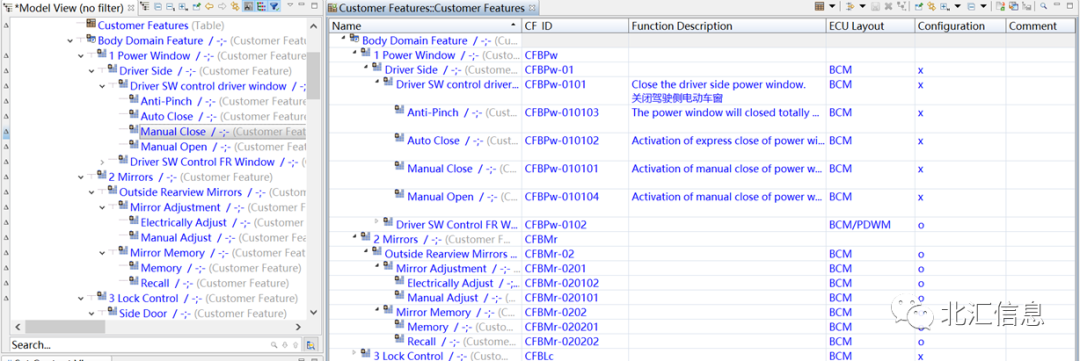
Task: Collapse 1 Power Window in Model View
Action: coord(81,56)
